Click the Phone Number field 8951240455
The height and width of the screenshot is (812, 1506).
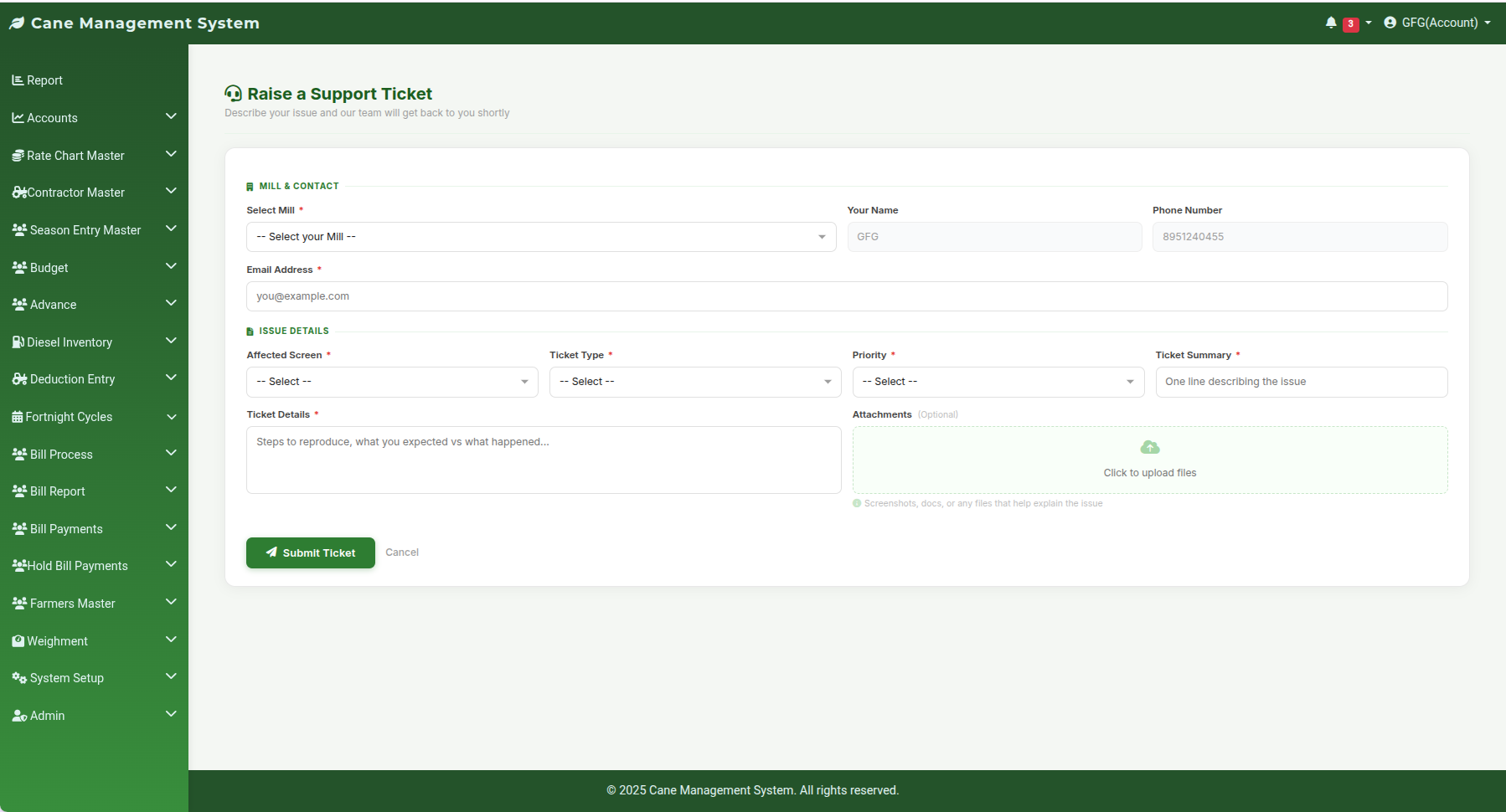click(x=1300, y=237)
